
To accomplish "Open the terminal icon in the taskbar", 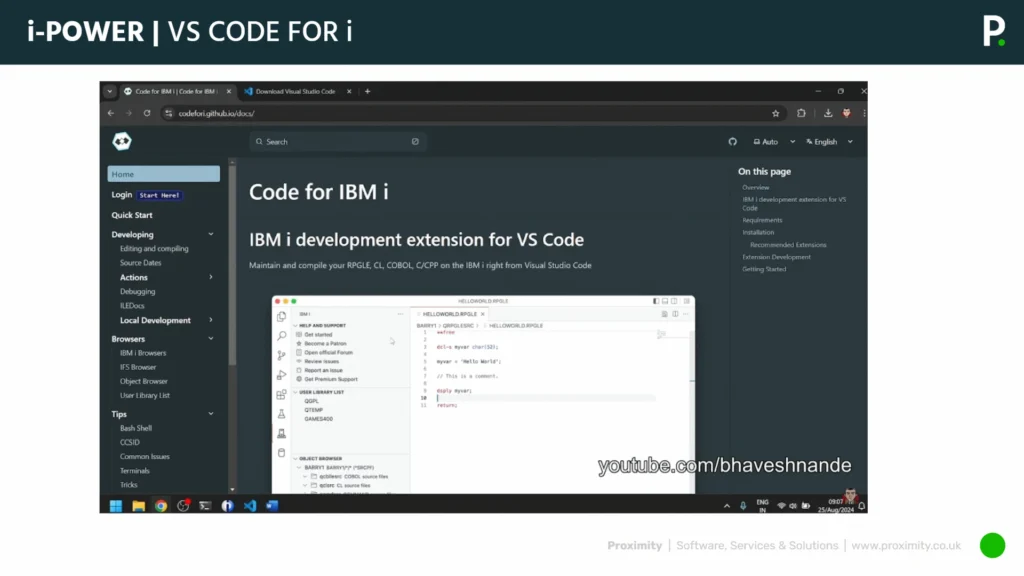I will click(x=205, y=505).
